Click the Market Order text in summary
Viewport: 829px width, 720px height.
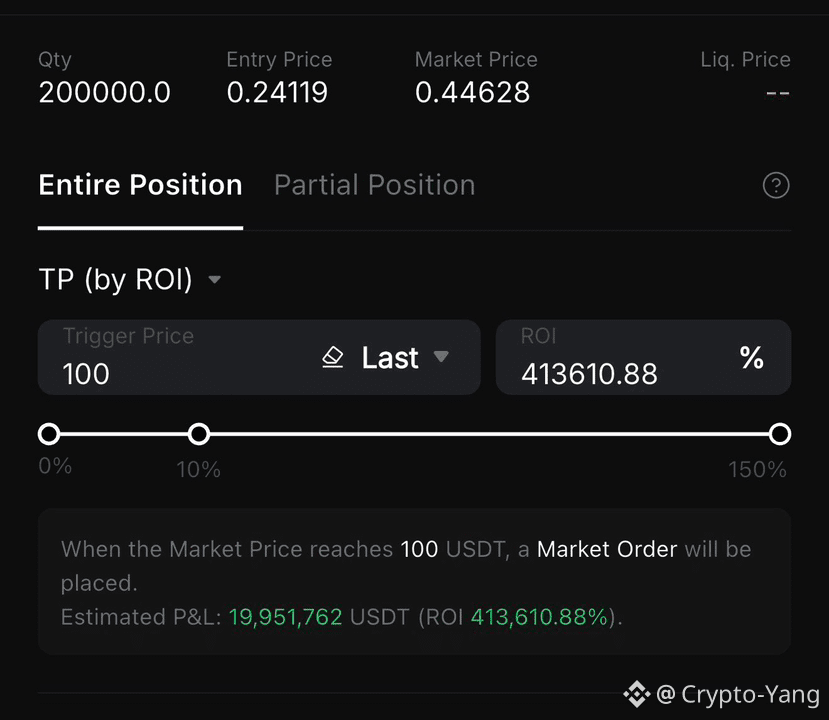coord(607,549)
